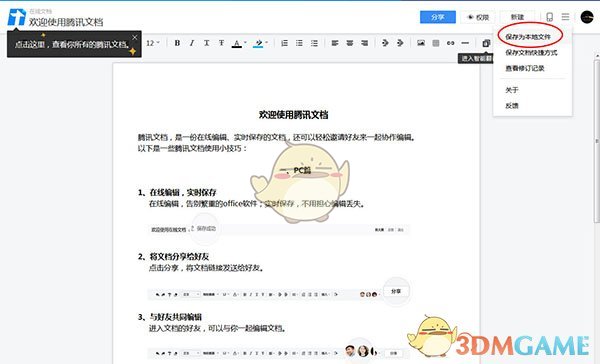Close the black tooltip popup
Viewport: 600px width, 364px height.
click(135, 38)
